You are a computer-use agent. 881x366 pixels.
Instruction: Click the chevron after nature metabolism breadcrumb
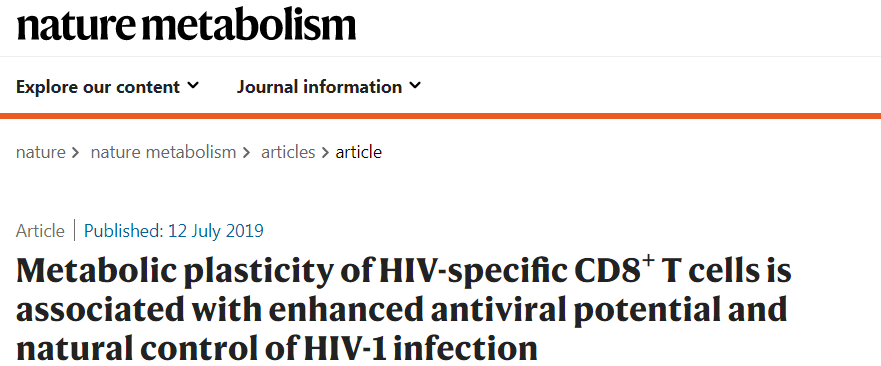[x=246, y=153]
